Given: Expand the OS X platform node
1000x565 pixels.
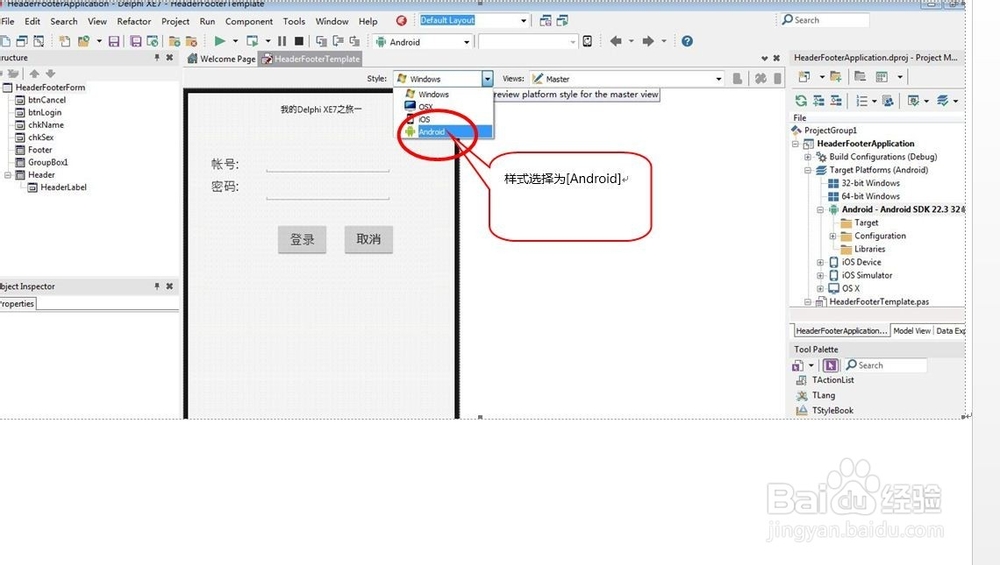Looking at the screenshot, I should [820, 288].
